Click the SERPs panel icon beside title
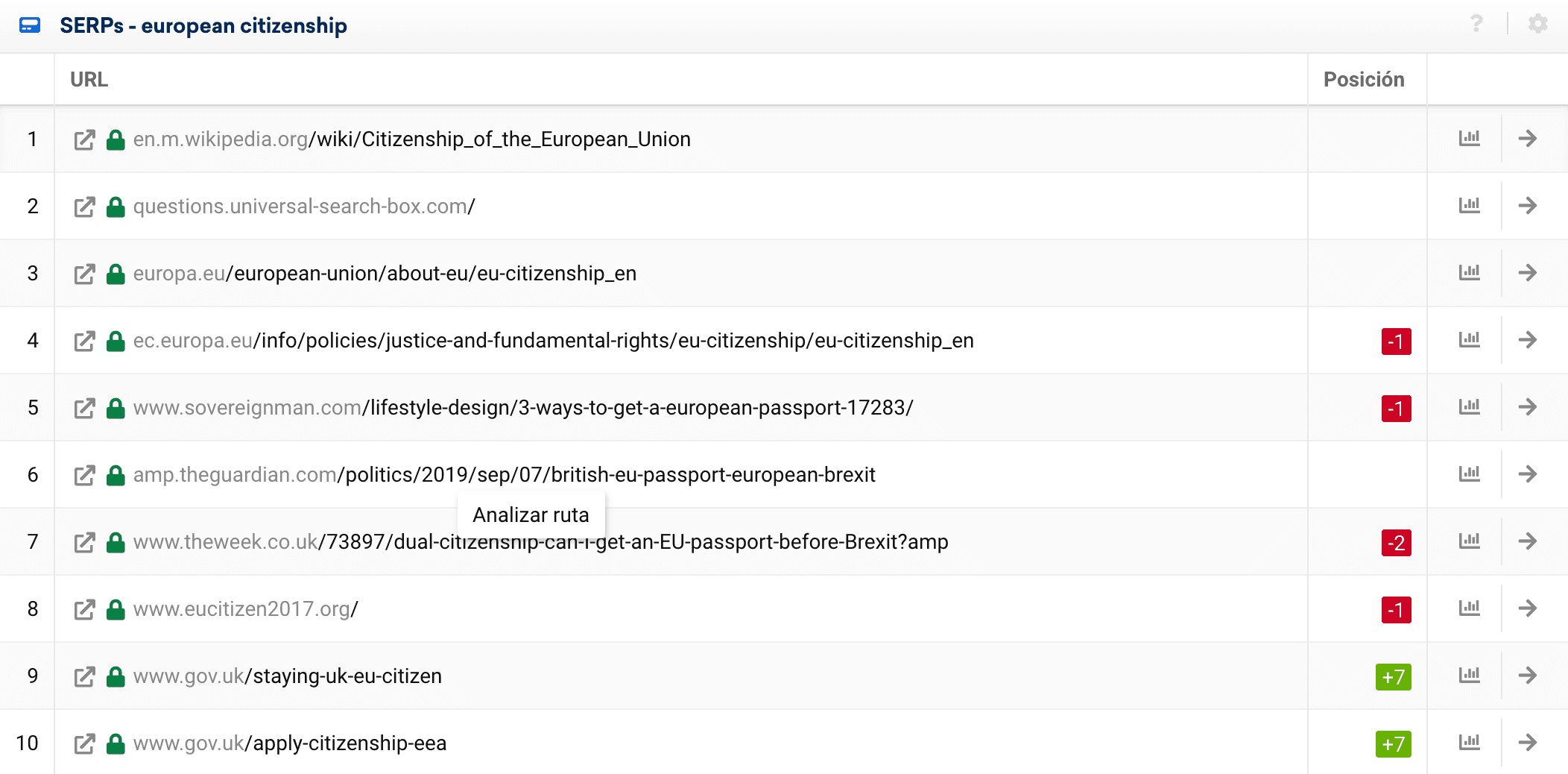 coord(30,26)
